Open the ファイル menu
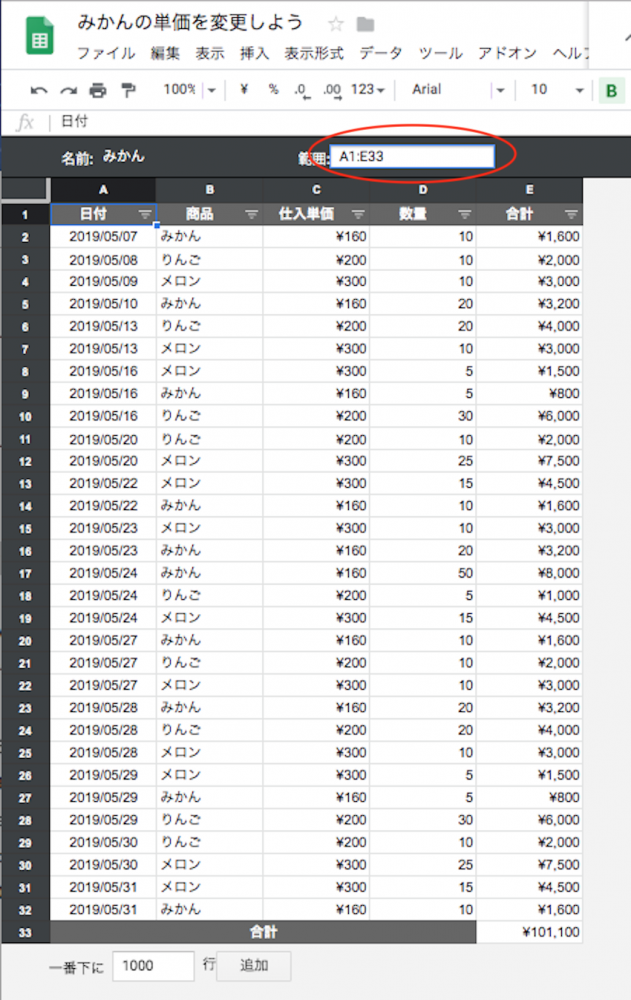Viewport: 631px width, 1000px height. point(106,54)
